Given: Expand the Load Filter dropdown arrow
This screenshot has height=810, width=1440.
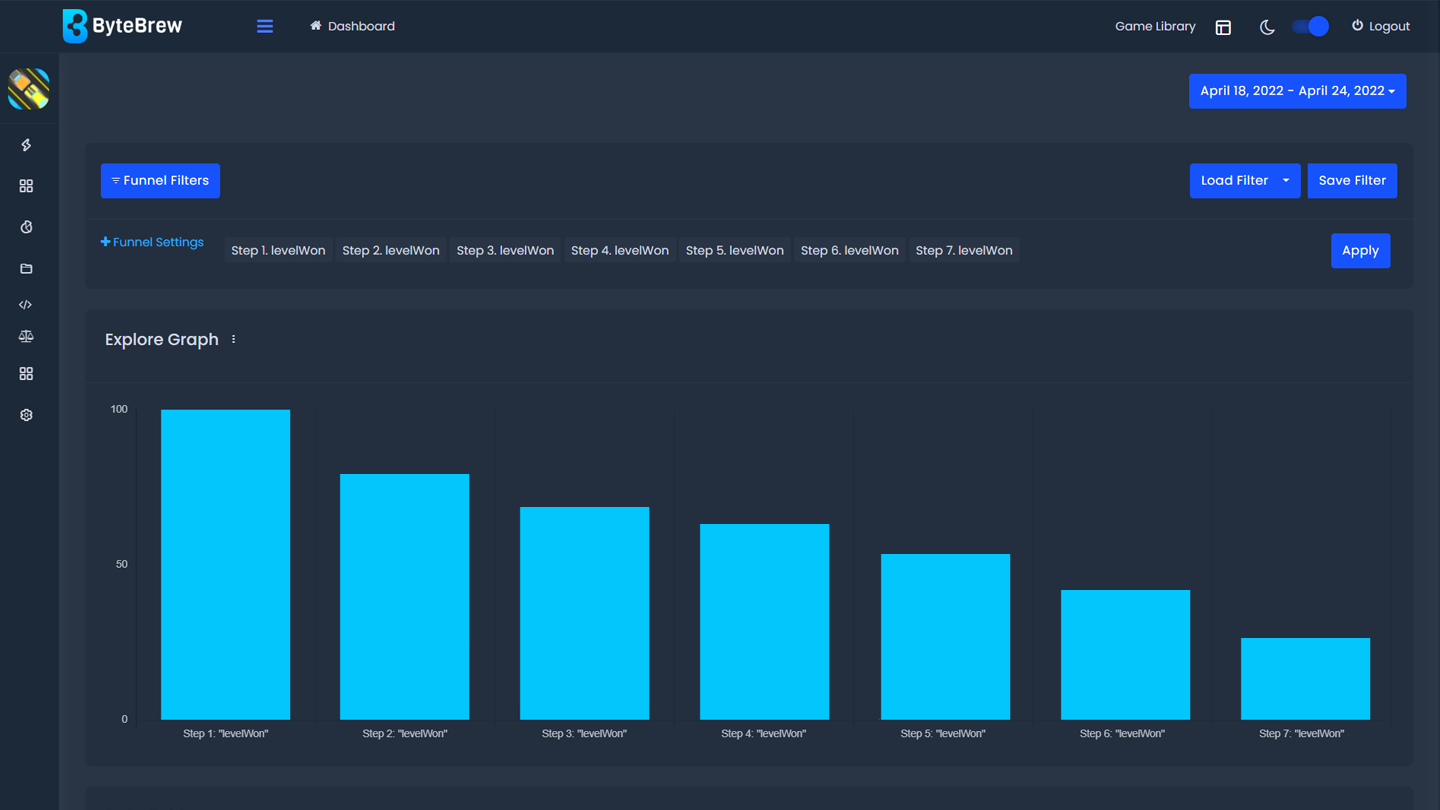Looking at the screenshot, I should [1287, 181].
